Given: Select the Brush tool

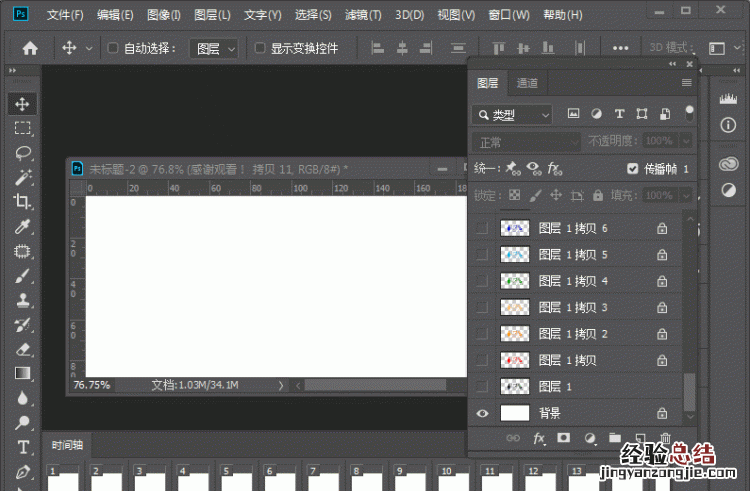Looking at the screenshot, I should 23,276.
